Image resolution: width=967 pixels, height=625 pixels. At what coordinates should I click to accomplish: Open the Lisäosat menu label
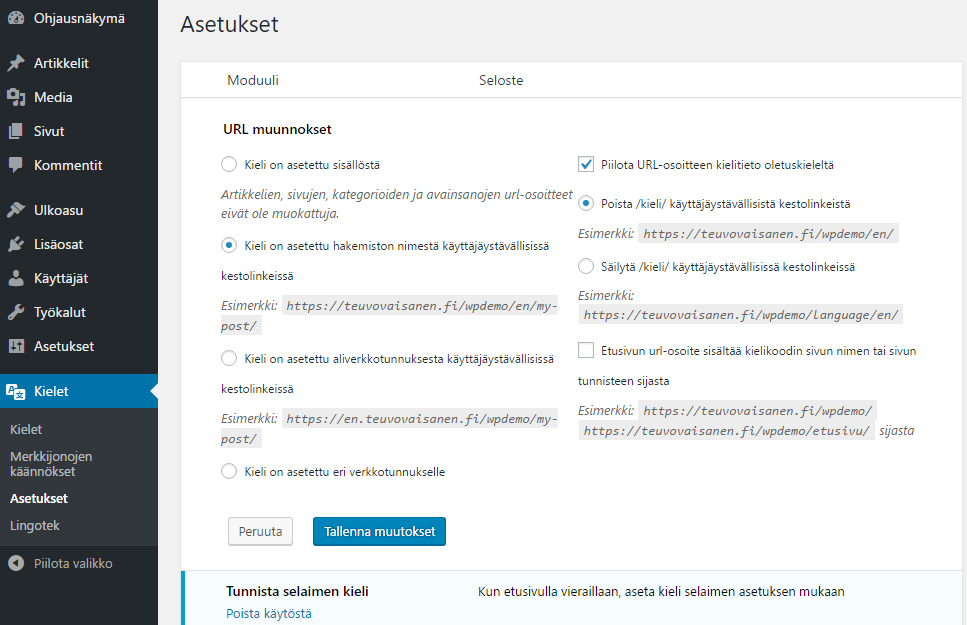point(58,244)
